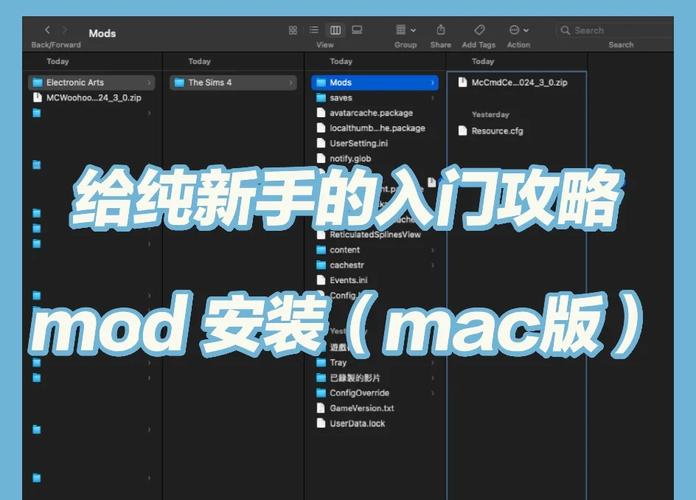Viewport: 696px width, 500px height.
Task: Switch to icon grid view
Action: pos(293,31)
